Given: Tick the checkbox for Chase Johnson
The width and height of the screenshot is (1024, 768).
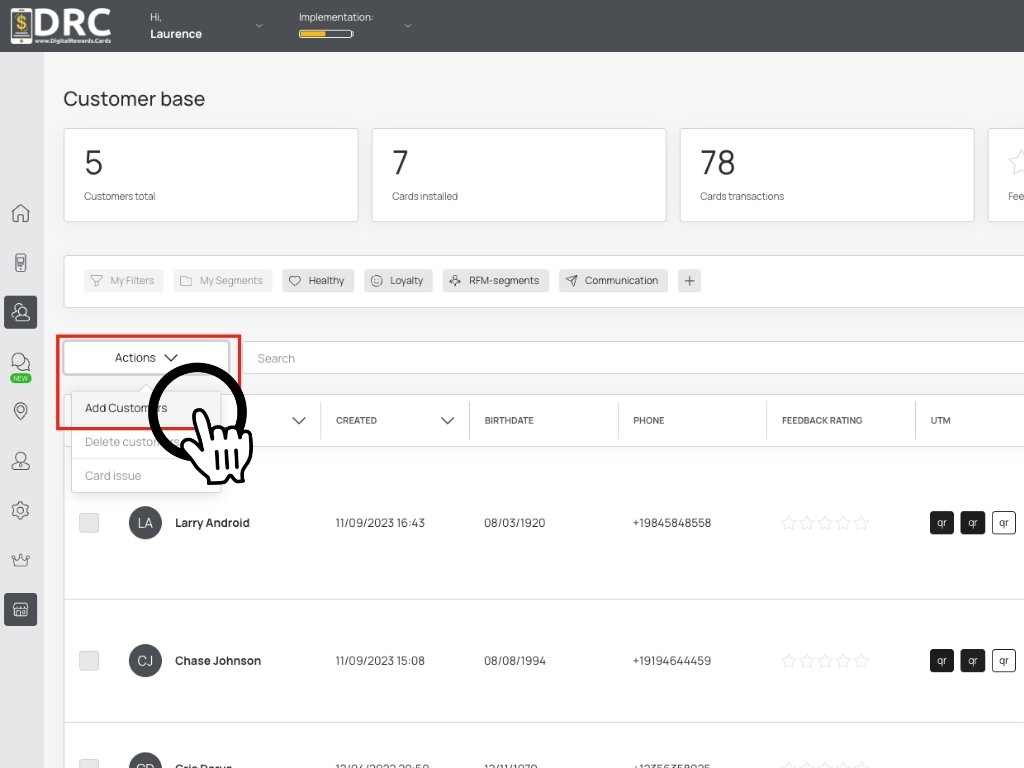Looking at the screenshot, I should (89, 660).
